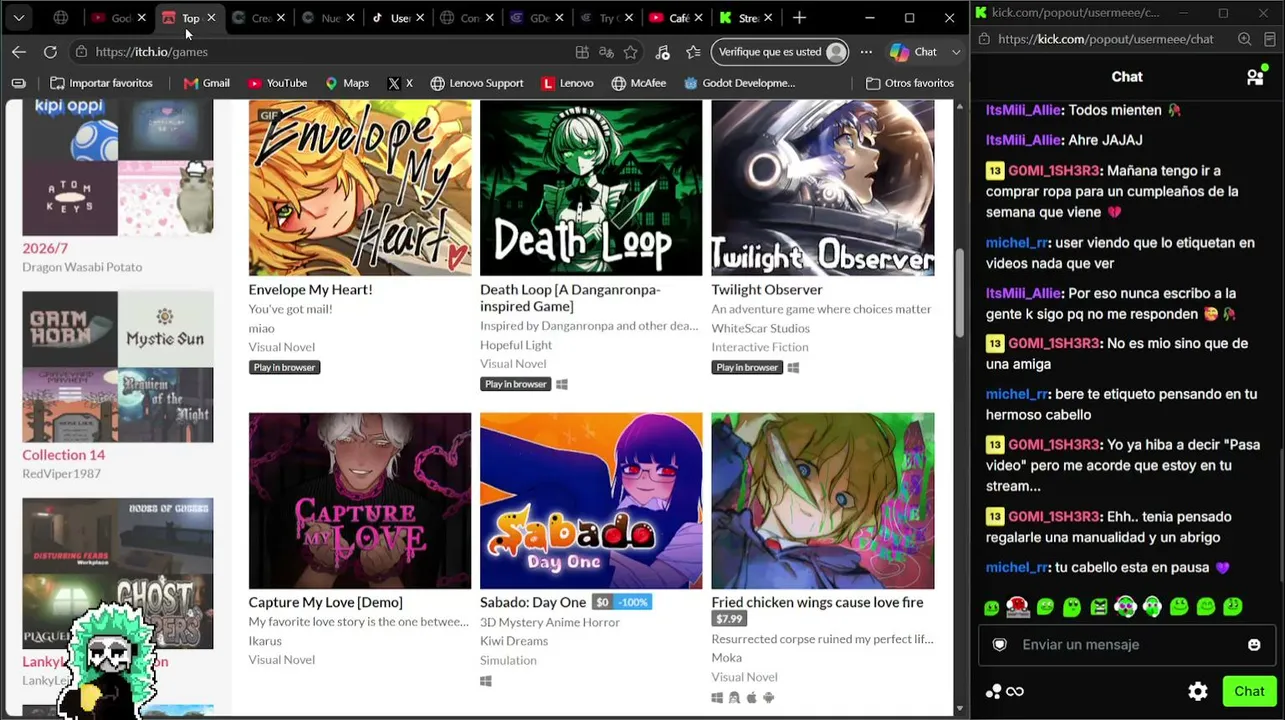1285x720 pixels.
Task: Focus the Enviar un mensaje chat input
Action: click(1126, 645)
